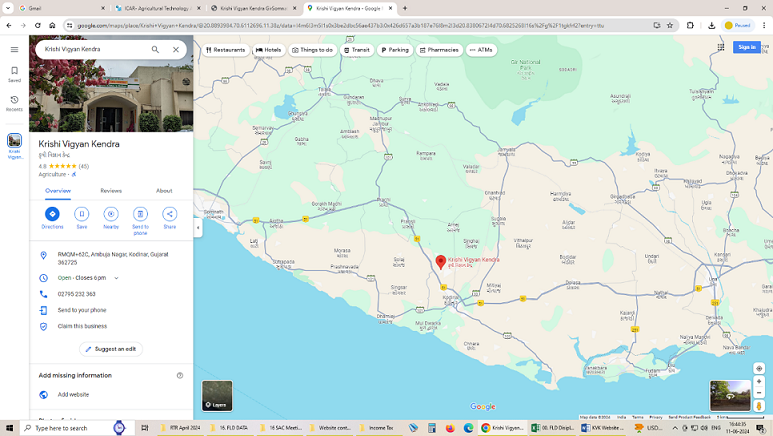The image size is (773, 436).
Task: Click the Suggest an edit button
Action: pyautogui.click(x=111, y=349)
